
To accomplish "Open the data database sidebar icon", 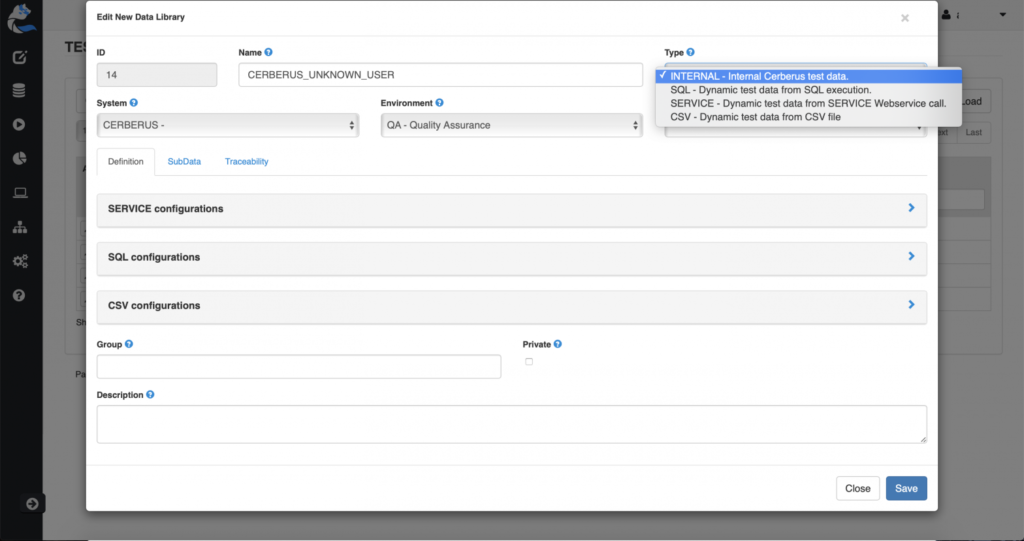I will [19, 91].
